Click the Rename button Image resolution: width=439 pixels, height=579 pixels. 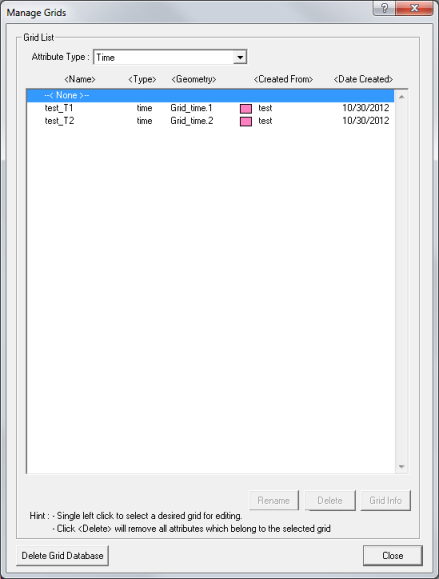274,500
